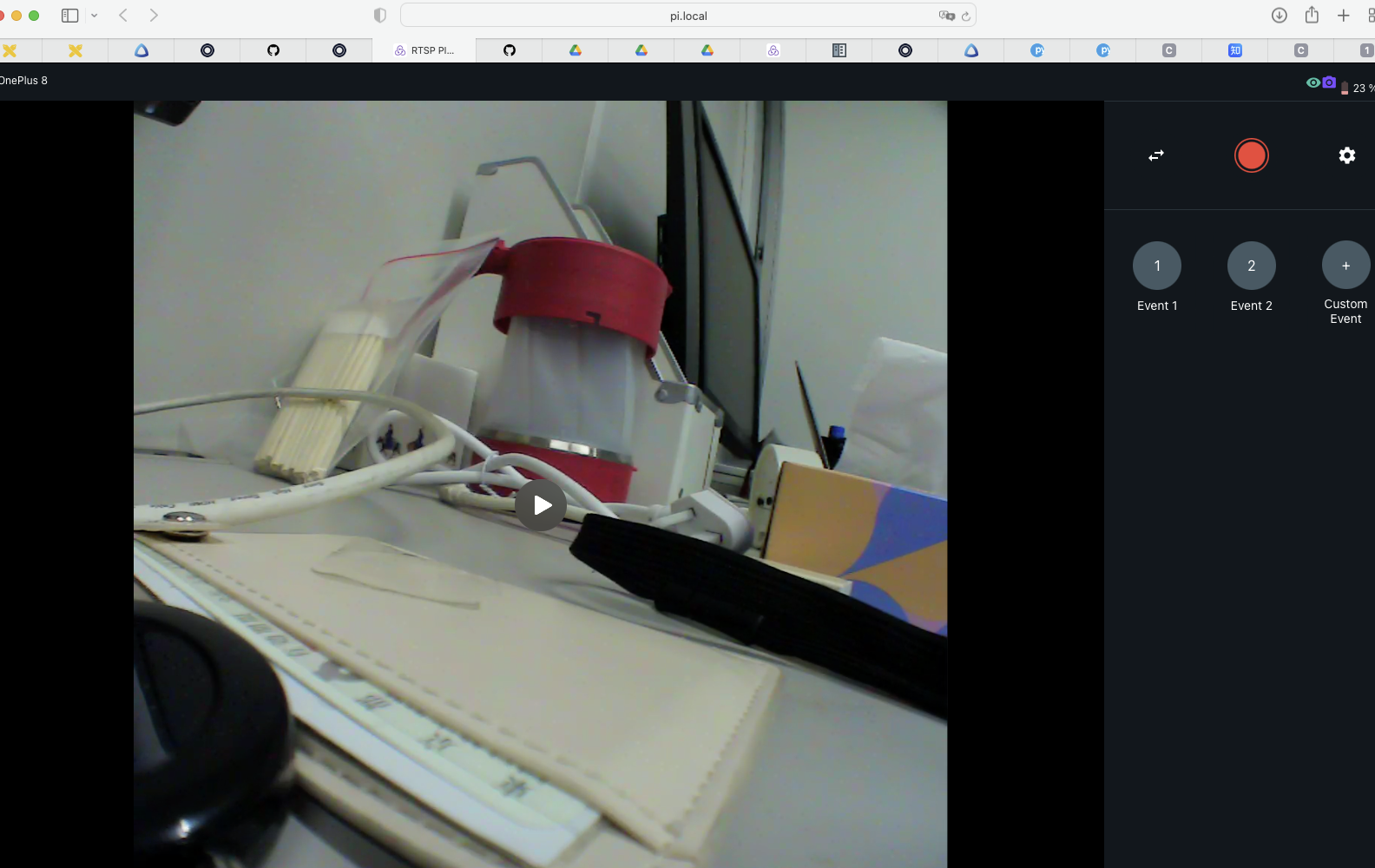1375x868 pixels.
Task: Click the purple camera icon
Action: [x=1329, y=82]
